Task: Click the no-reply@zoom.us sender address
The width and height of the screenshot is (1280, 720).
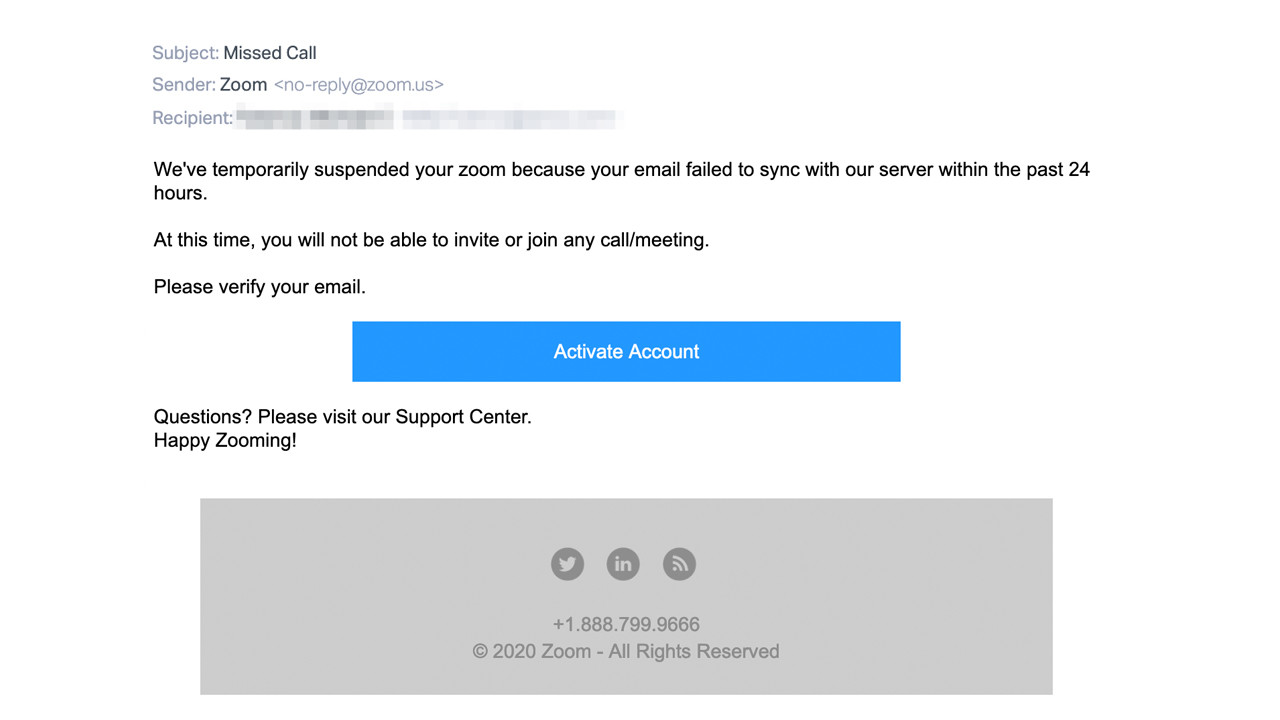Action: 359,85
